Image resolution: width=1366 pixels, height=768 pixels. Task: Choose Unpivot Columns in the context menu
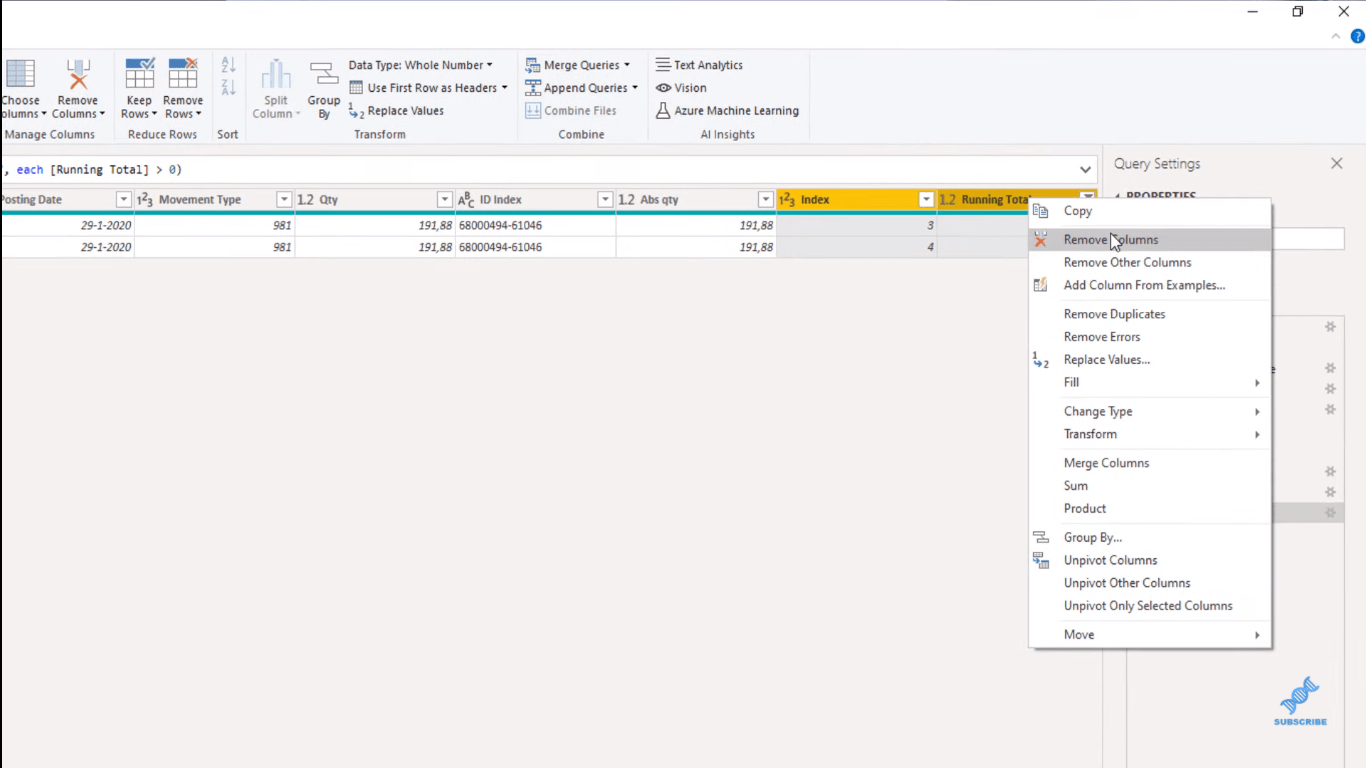click(1150, 561)
